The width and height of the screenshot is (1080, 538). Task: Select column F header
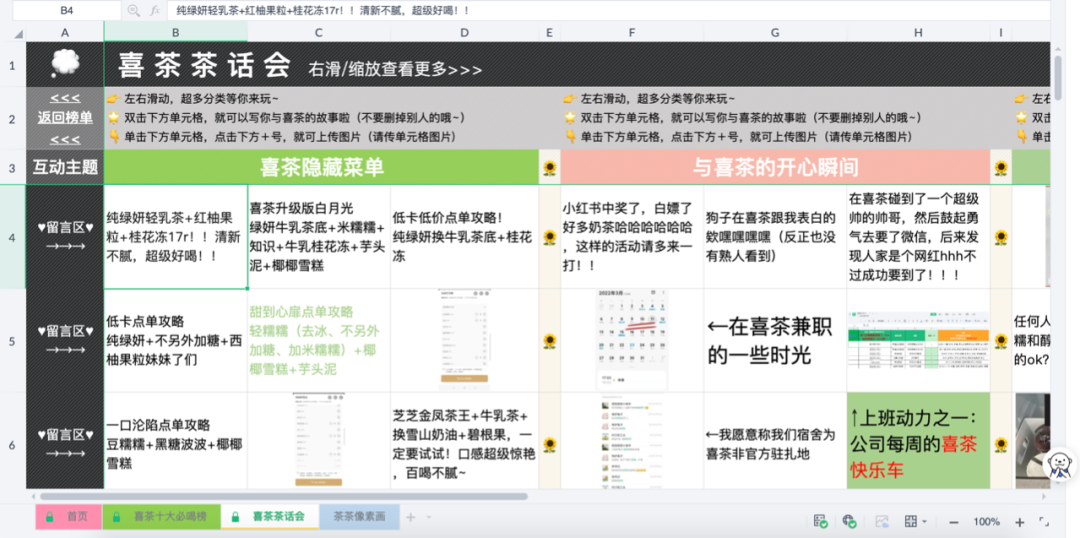[632, 33]
